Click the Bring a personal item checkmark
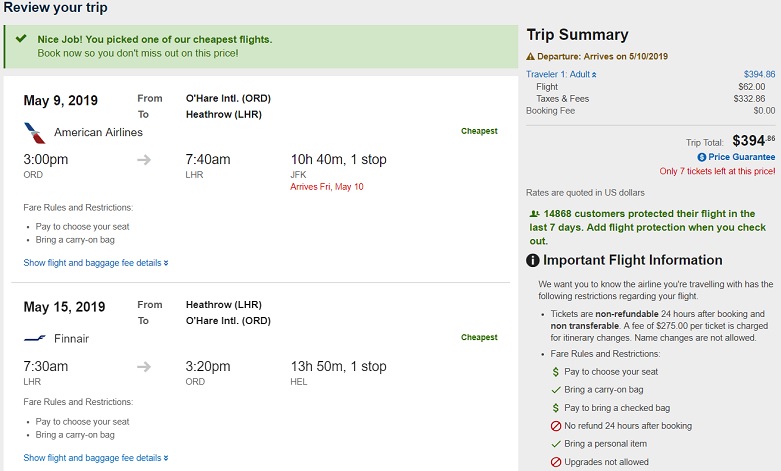The width and height of the screenshot is (781, 471). pyautogui.click(x=556, y=444)
